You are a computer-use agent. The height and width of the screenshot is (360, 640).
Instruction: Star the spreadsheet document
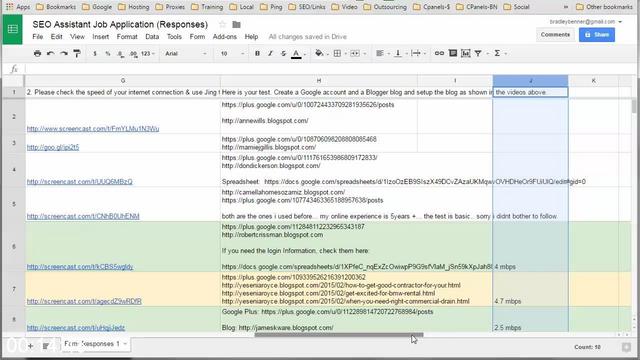pyautogui.click(x=222, y=24)
